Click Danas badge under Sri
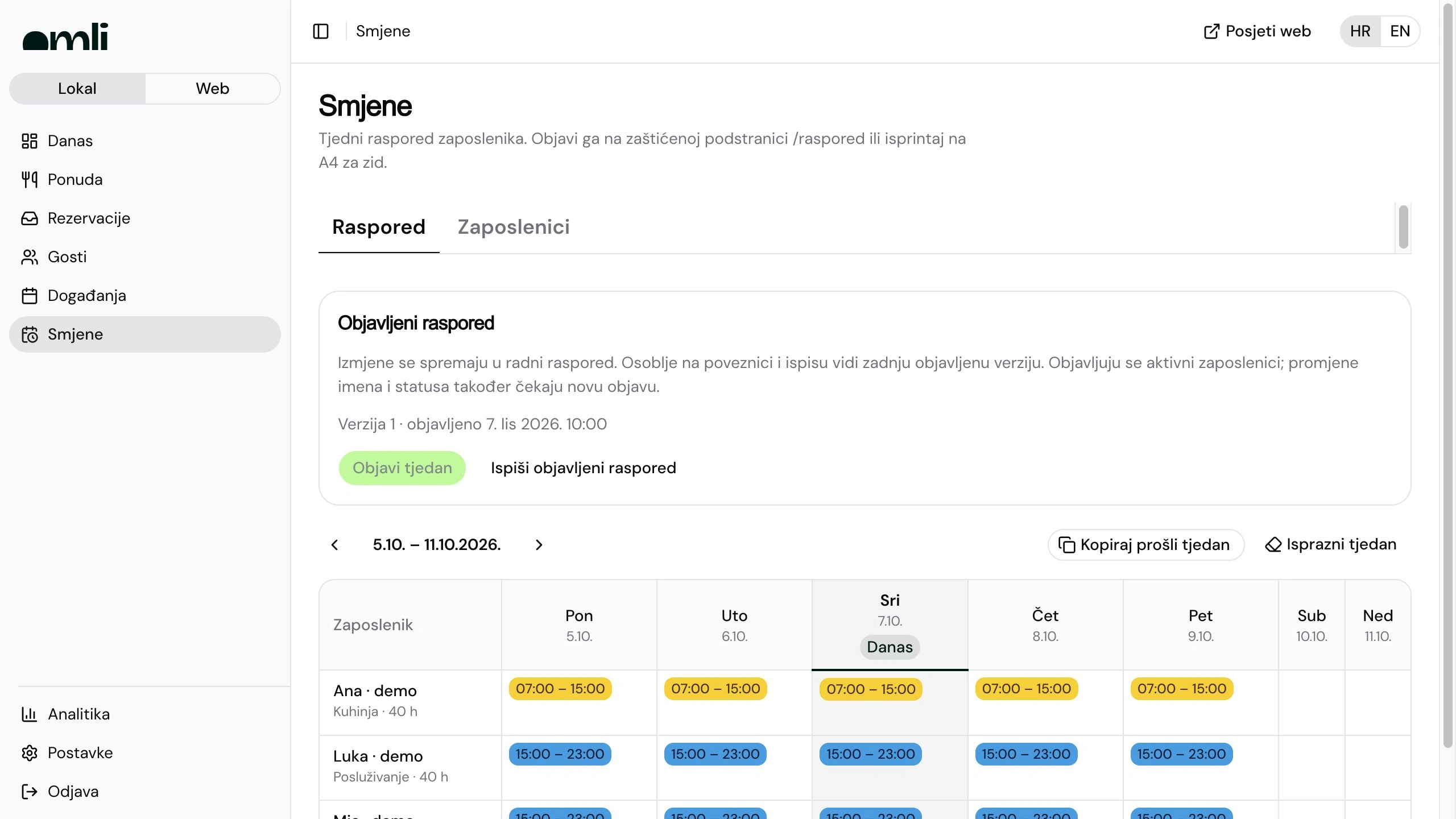The height and width of the screenshot is (819, 1456). point(890,647)
